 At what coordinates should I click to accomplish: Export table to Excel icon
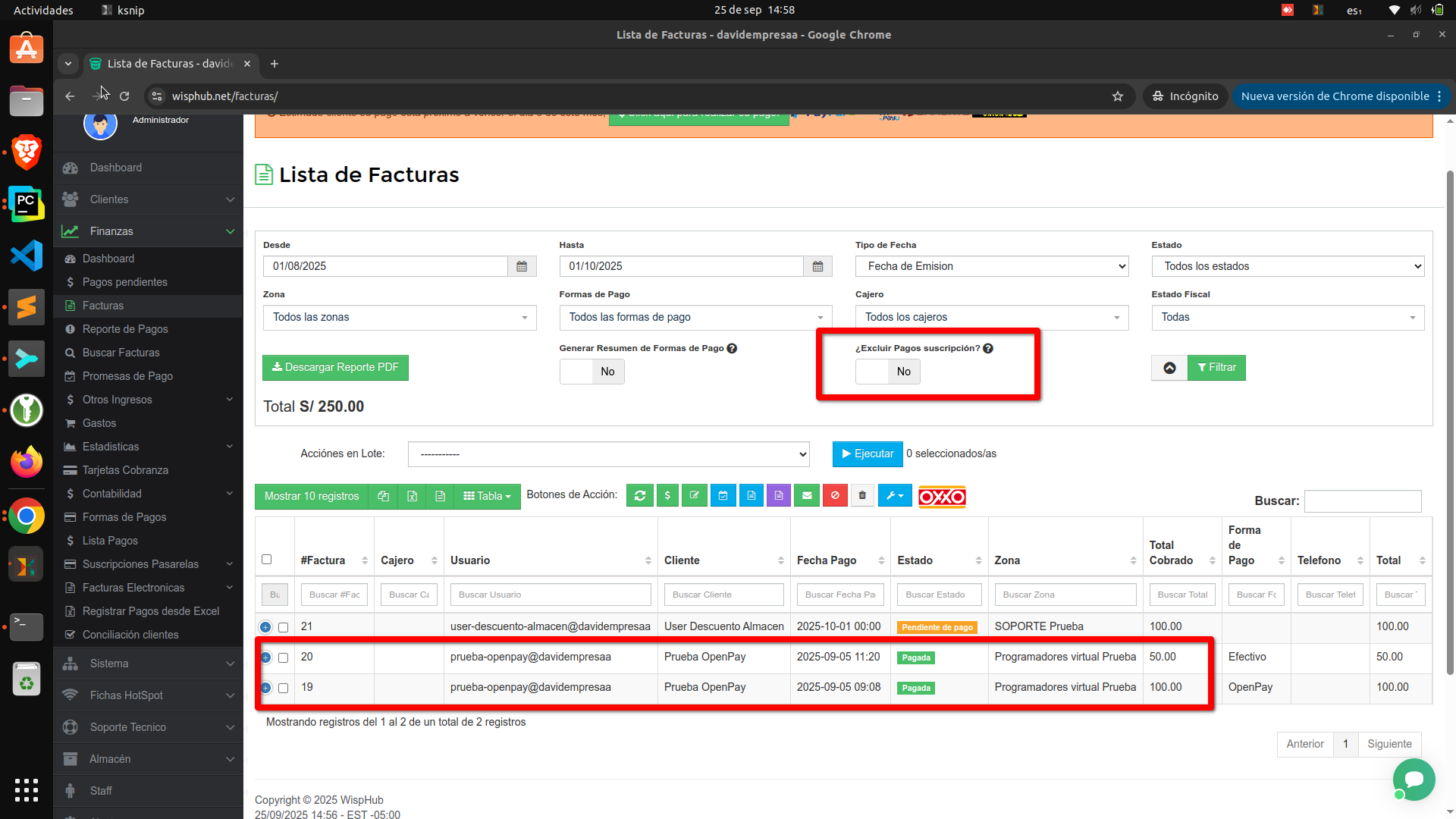pyautogui.click(x=412, y=496)
